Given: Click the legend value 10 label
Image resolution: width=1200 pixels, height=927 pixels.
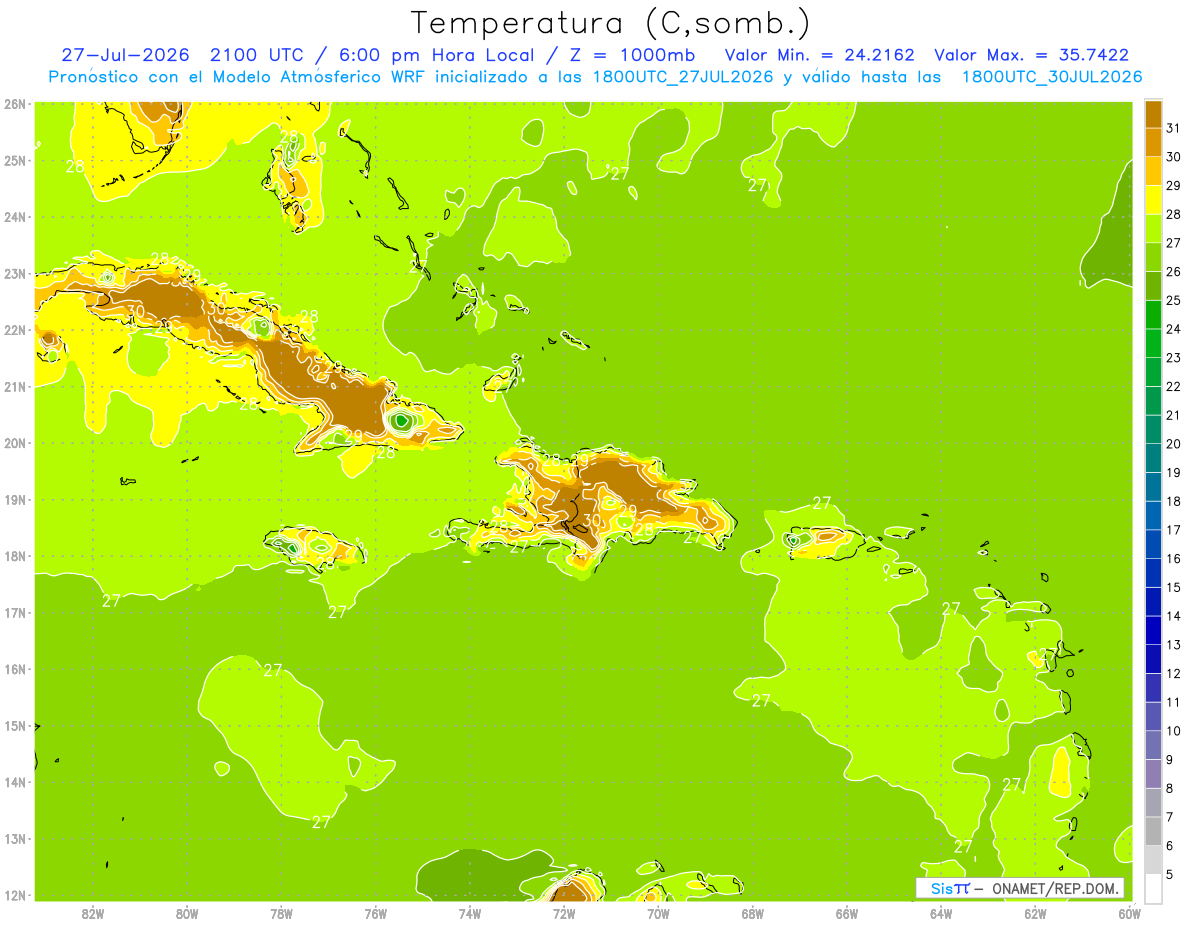Looking at the screenshot, I should point(1173,731).
